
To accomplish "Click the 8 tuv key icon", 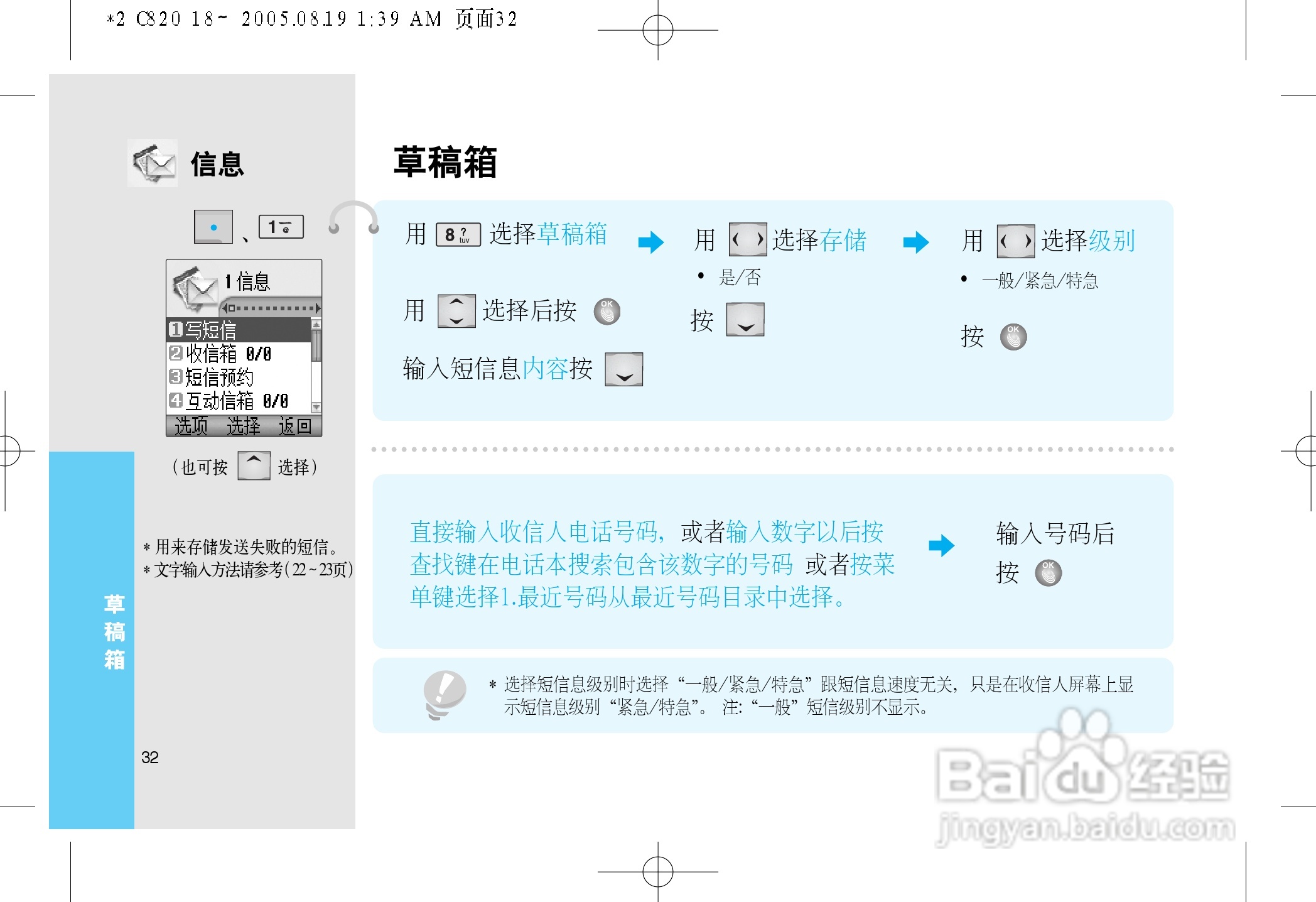I will [x=458, y=235].
